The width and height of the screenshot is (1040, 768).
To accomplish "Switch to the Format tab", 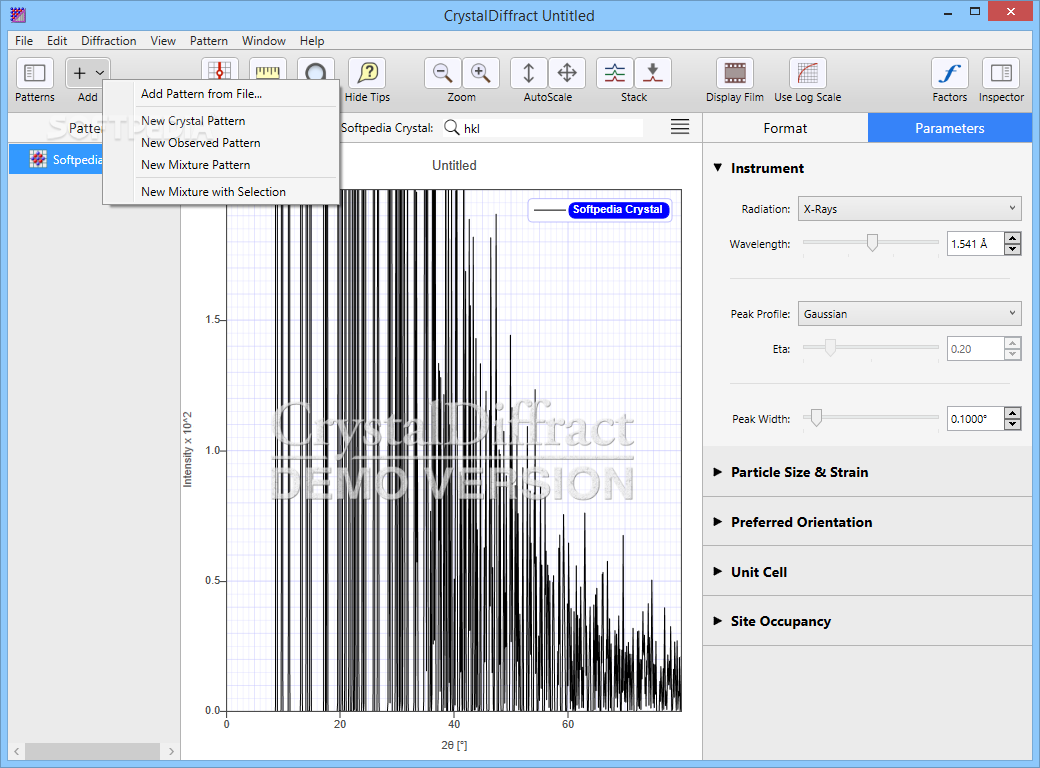I will click(x=785, y=128).
